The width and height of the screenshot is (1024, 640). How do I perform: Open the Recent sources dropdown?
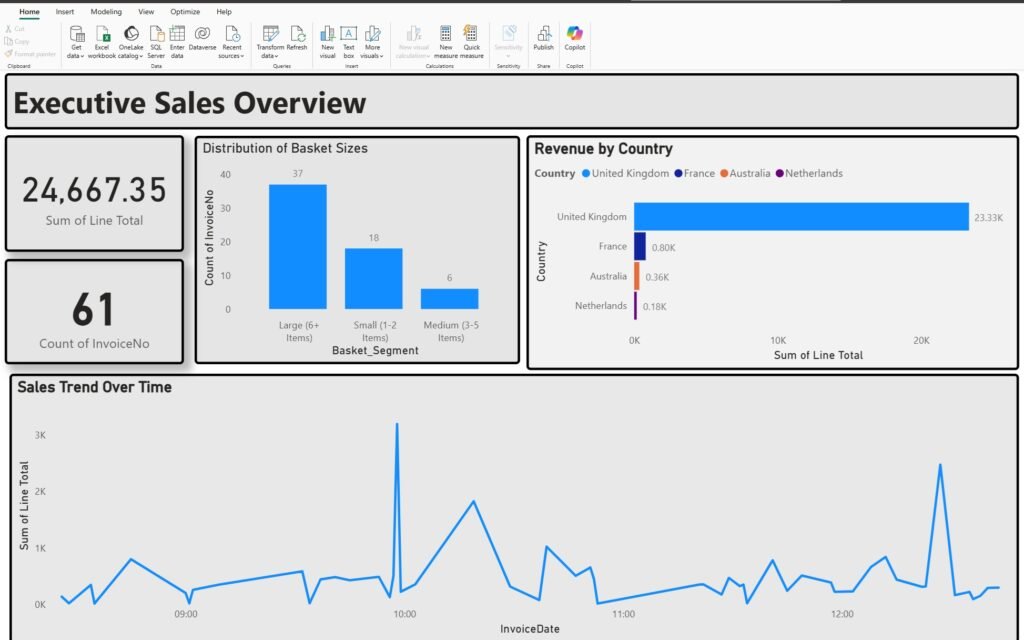coord(231,56)
